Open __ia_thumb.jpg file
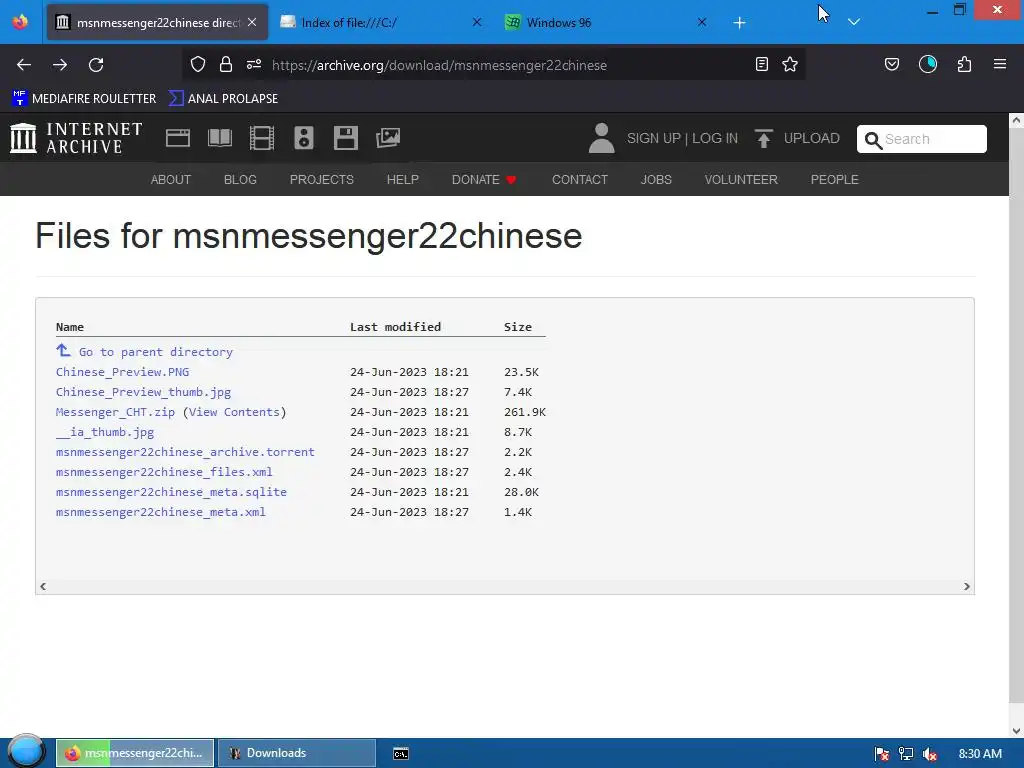This screenshot has height=768, width=1024. click(x=105, y=432)
